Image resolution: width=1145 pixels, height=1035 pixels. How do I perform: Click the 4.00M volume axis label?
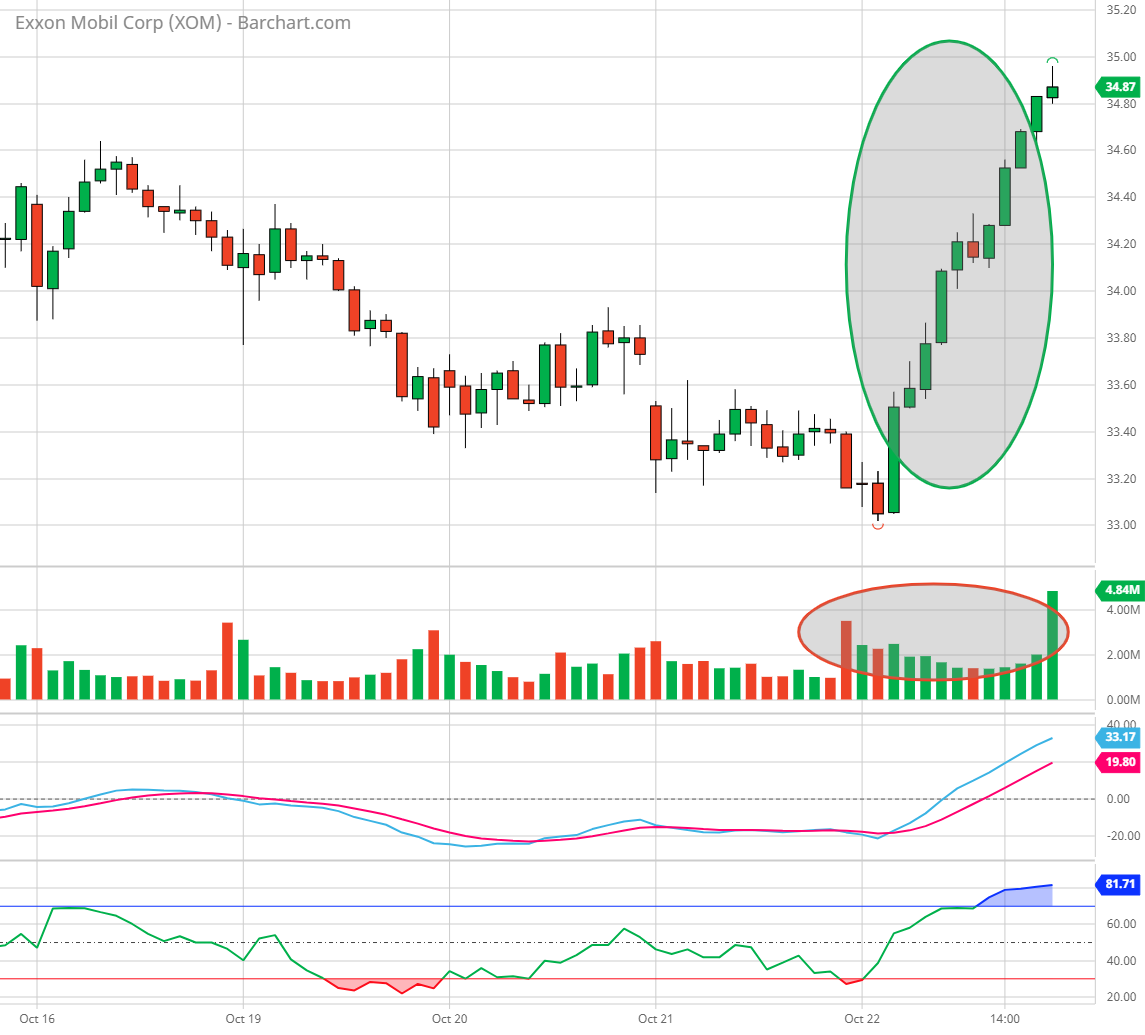click(x=1123, y=610)
